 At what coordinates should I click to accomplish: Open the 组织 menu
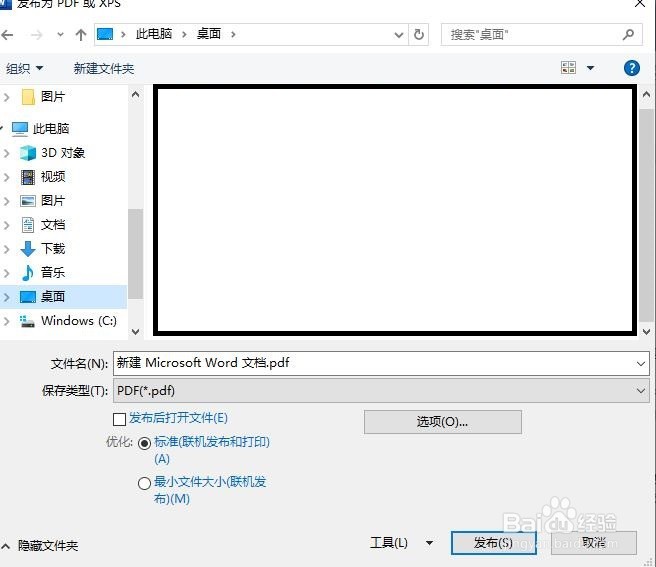click(24, 68)
